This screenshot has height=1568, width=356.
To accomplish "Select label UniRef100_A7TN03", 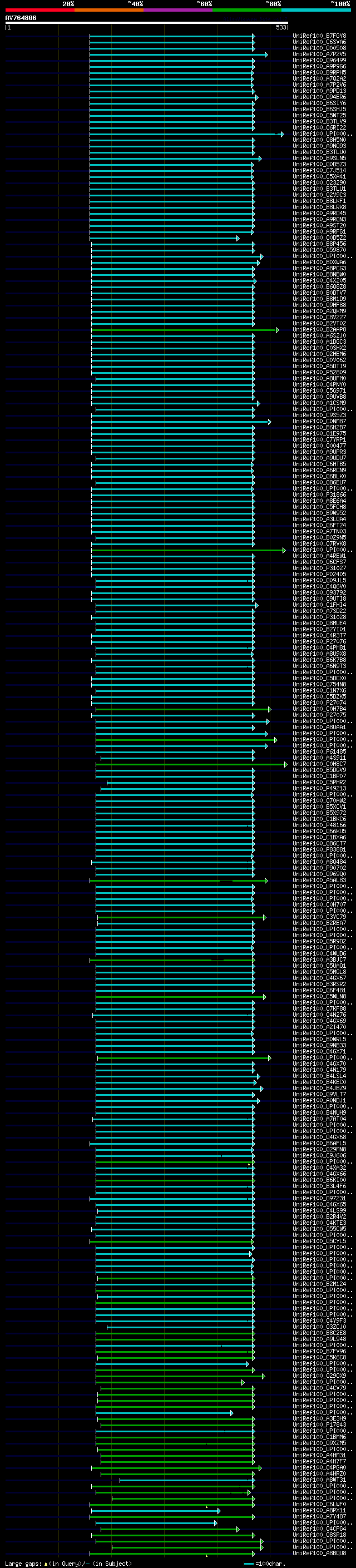I will point(319,531).
